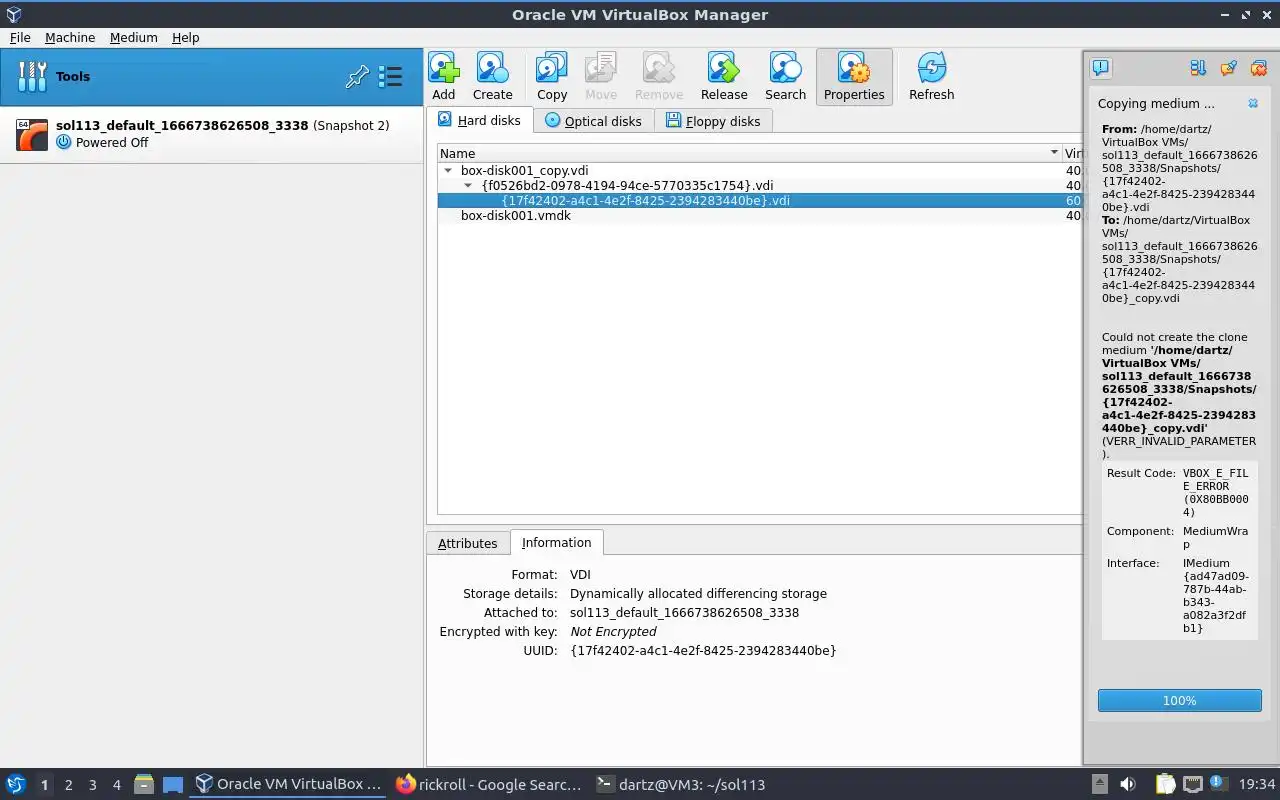Screen dimensions: 1280x800
Task: Select the sol113_default VM in the list
Action: pos(211,134)
